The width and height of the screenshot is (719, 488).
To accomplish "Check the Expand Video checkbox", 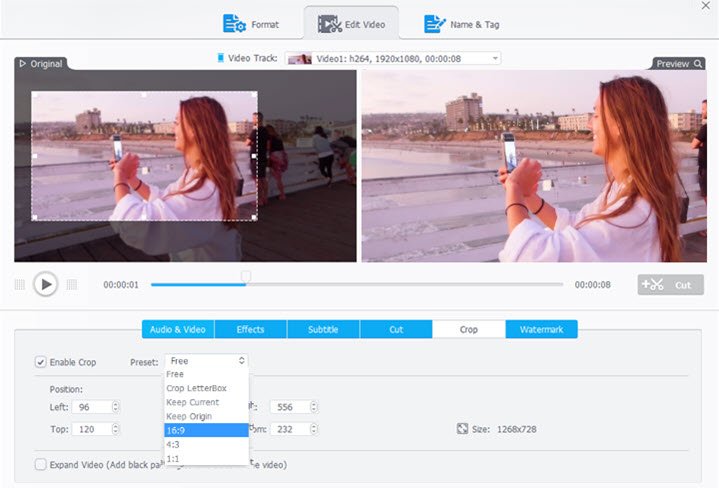I will [x=41, y=464].
